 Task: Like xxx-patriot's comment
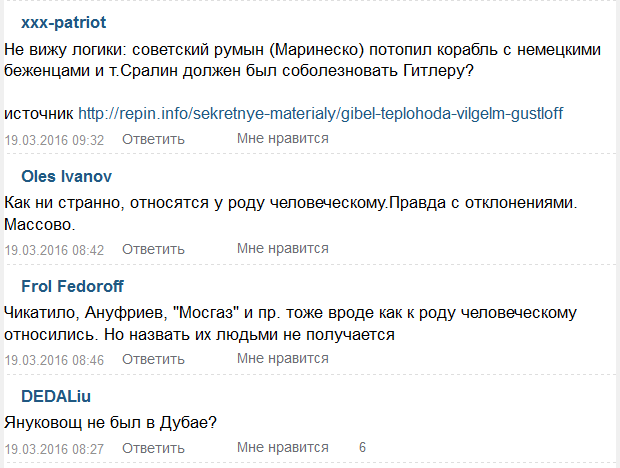click(x=283, y=139)
